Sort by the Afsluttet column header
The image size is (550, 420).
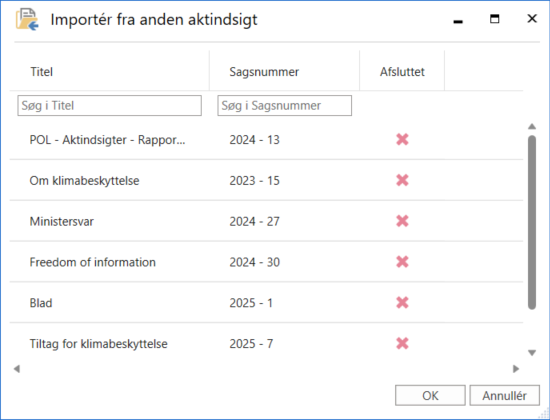coord(402,72)
